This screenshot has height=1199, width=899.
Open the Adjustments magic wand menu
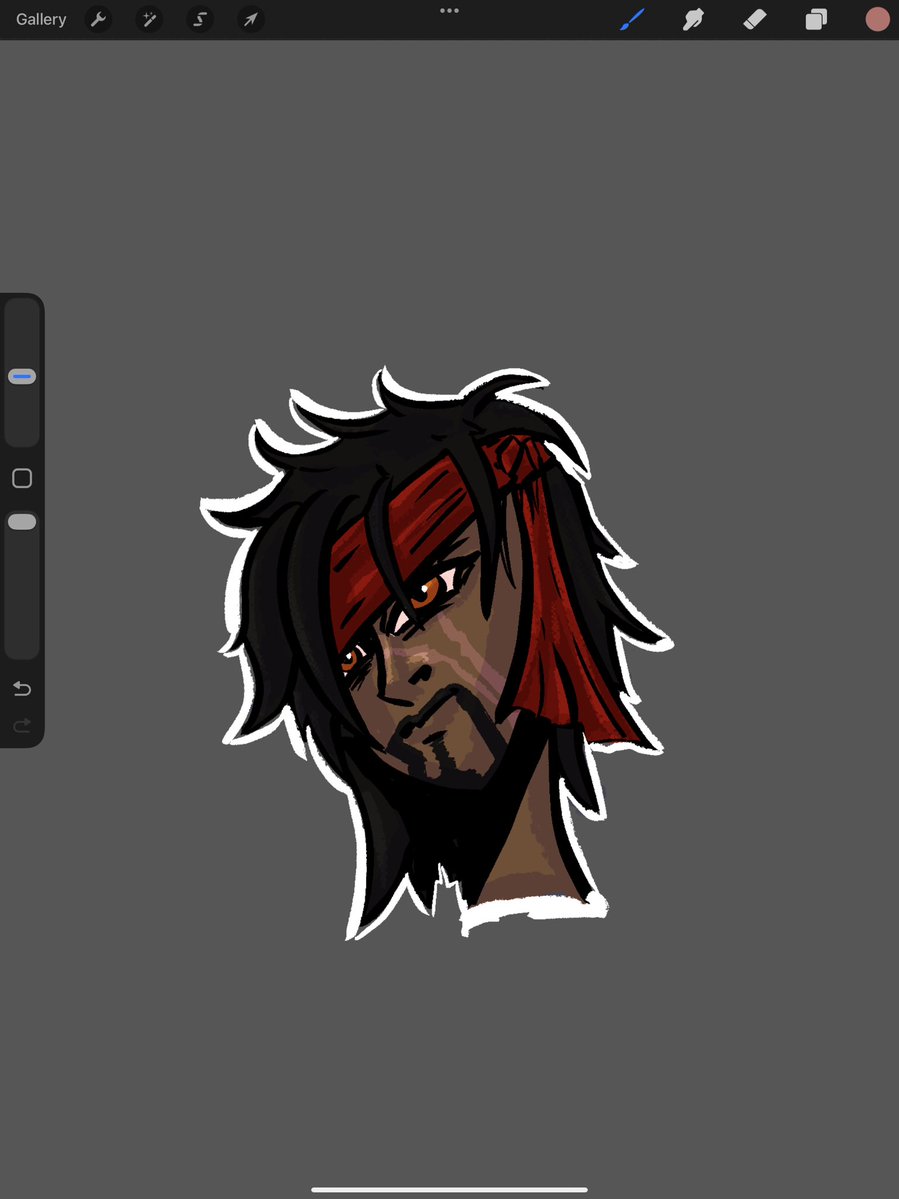[x=149, y=19]
